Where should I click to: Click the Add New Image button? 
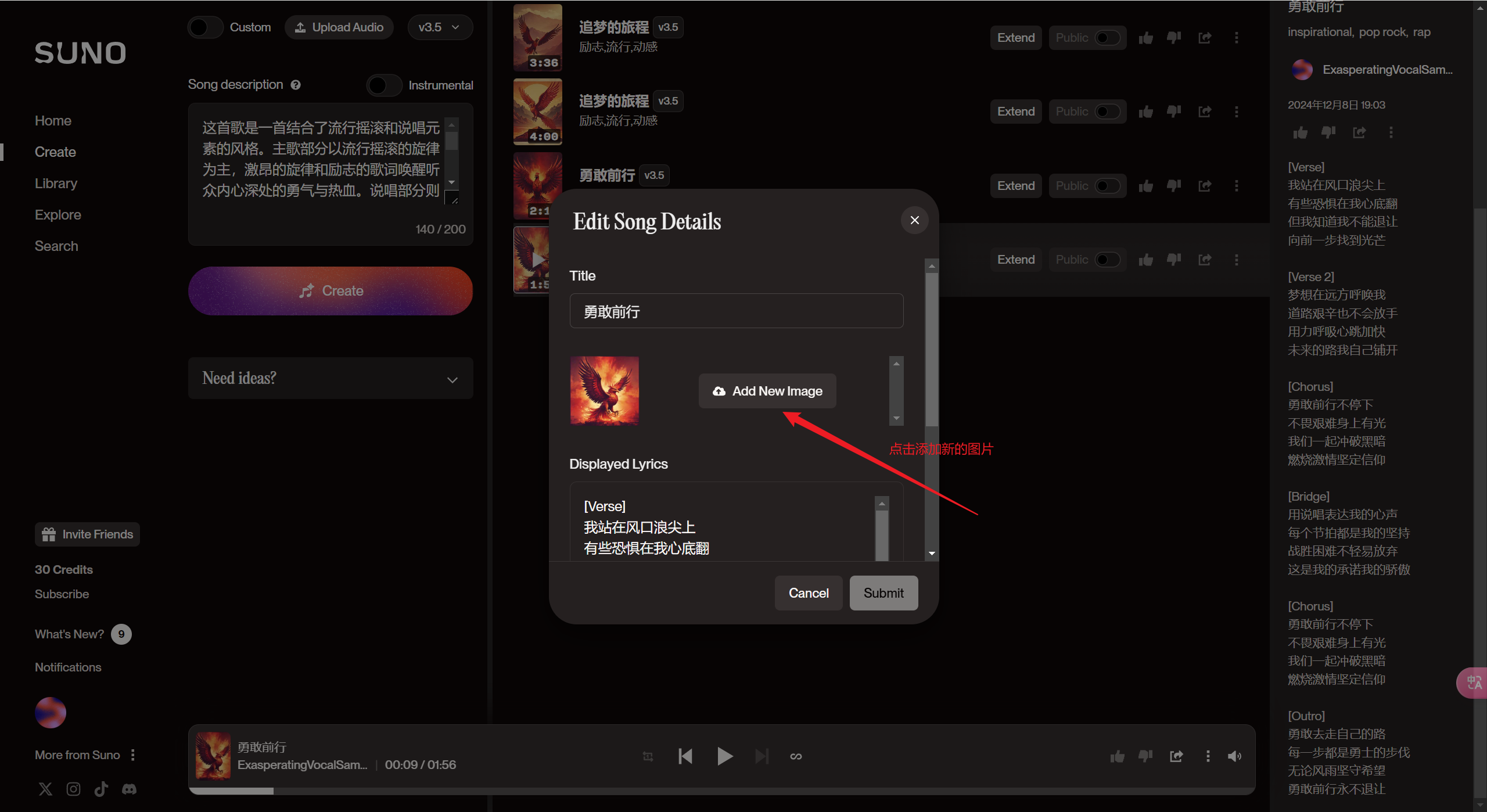(x=767, y=391)
